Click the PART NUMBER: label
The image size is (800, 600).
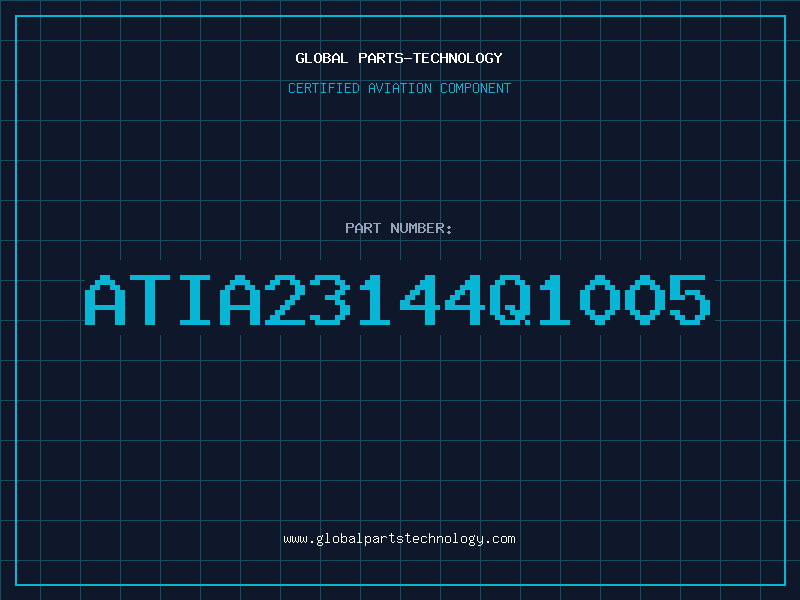tap(399, 228)
